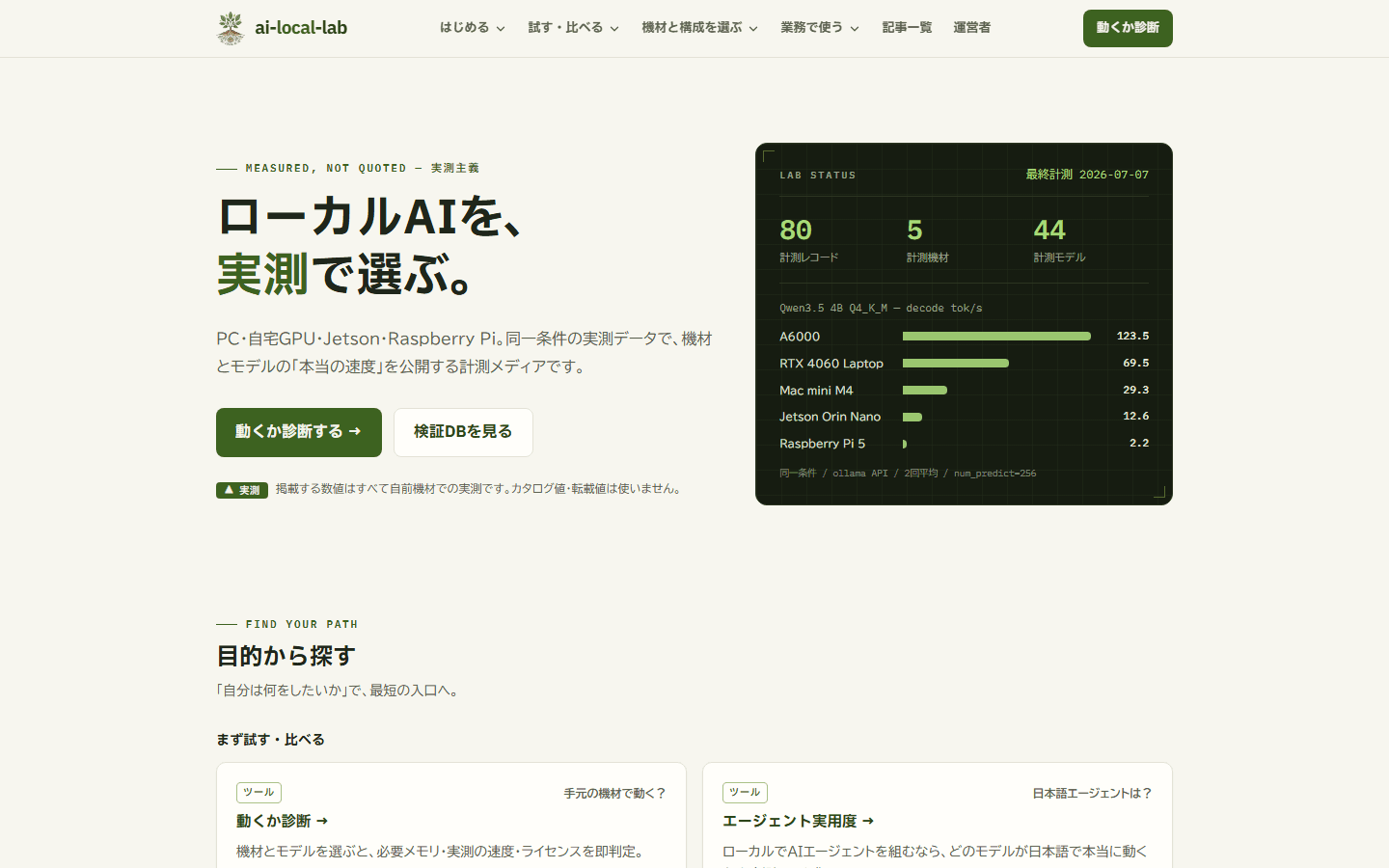Viewport: 1389px width, 868px height.
Task: Expand the 試す・比べる dropdown menu
Action: tap(574, 28)
